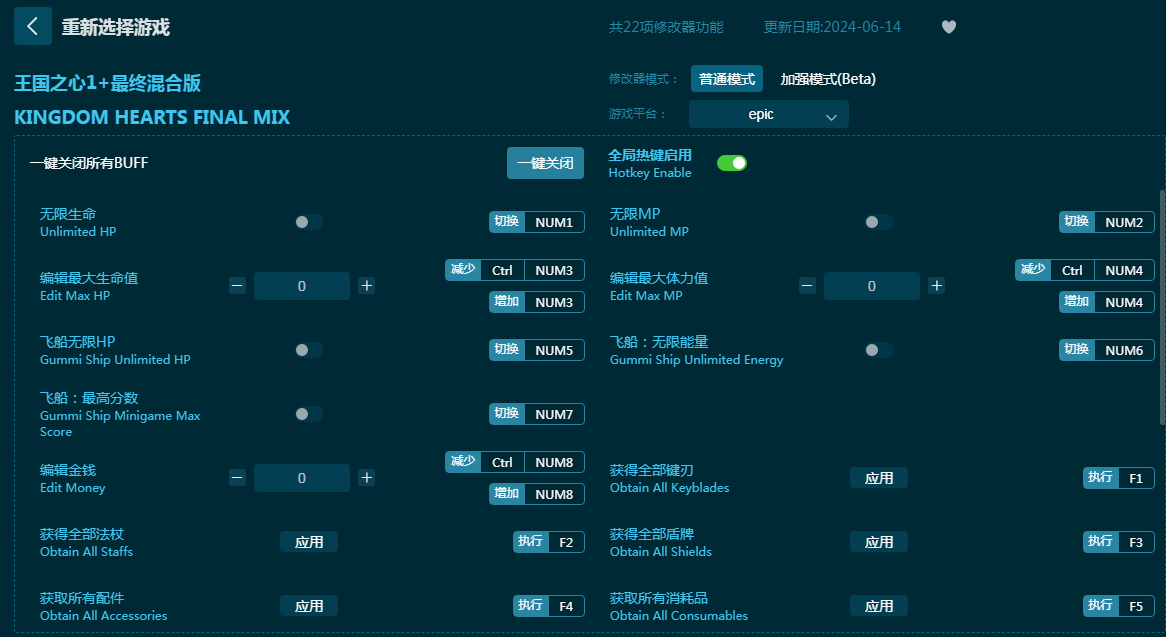The width and height of the screenshot is (1166, 637).
Task: Open the game platform epic dropdown
Action: 769,114
